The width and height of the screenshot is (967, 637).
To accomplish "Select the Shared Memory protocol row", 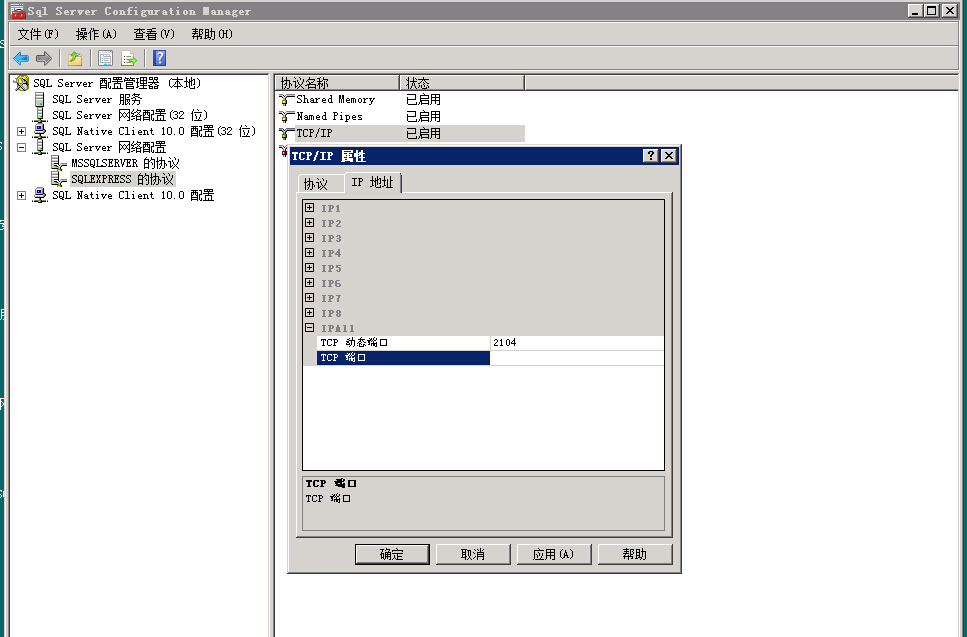I will click(401, 100).
